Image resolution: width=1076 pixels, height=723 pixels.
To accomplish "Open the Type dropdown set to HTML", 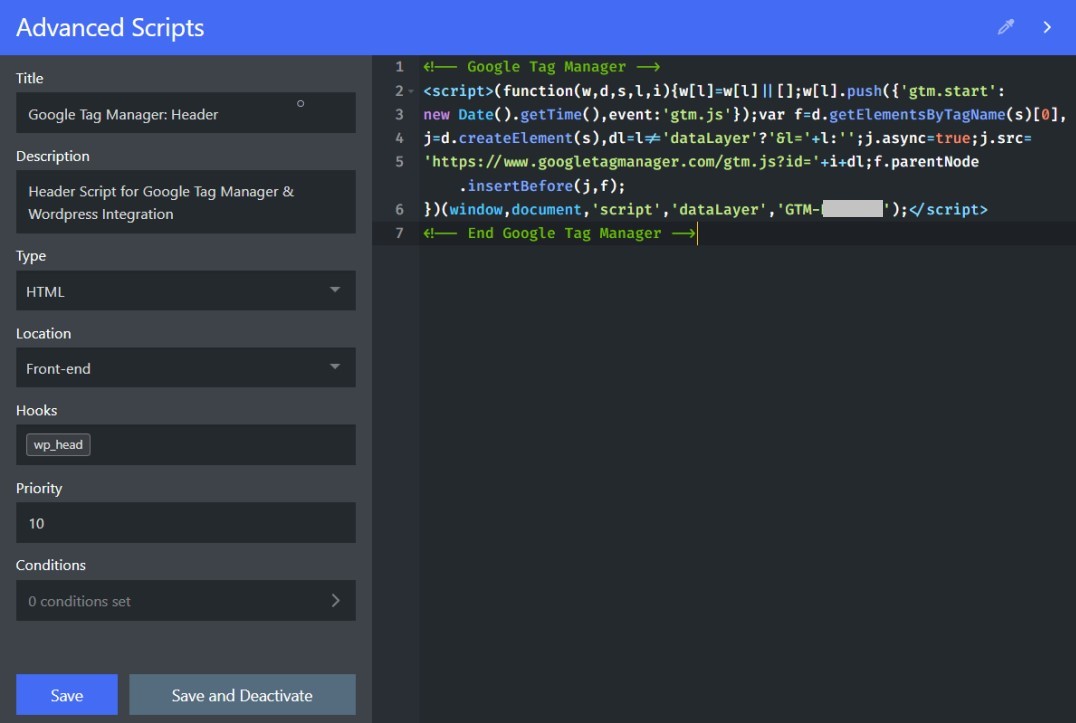I will pyautogui.click(x=186, y=290).
